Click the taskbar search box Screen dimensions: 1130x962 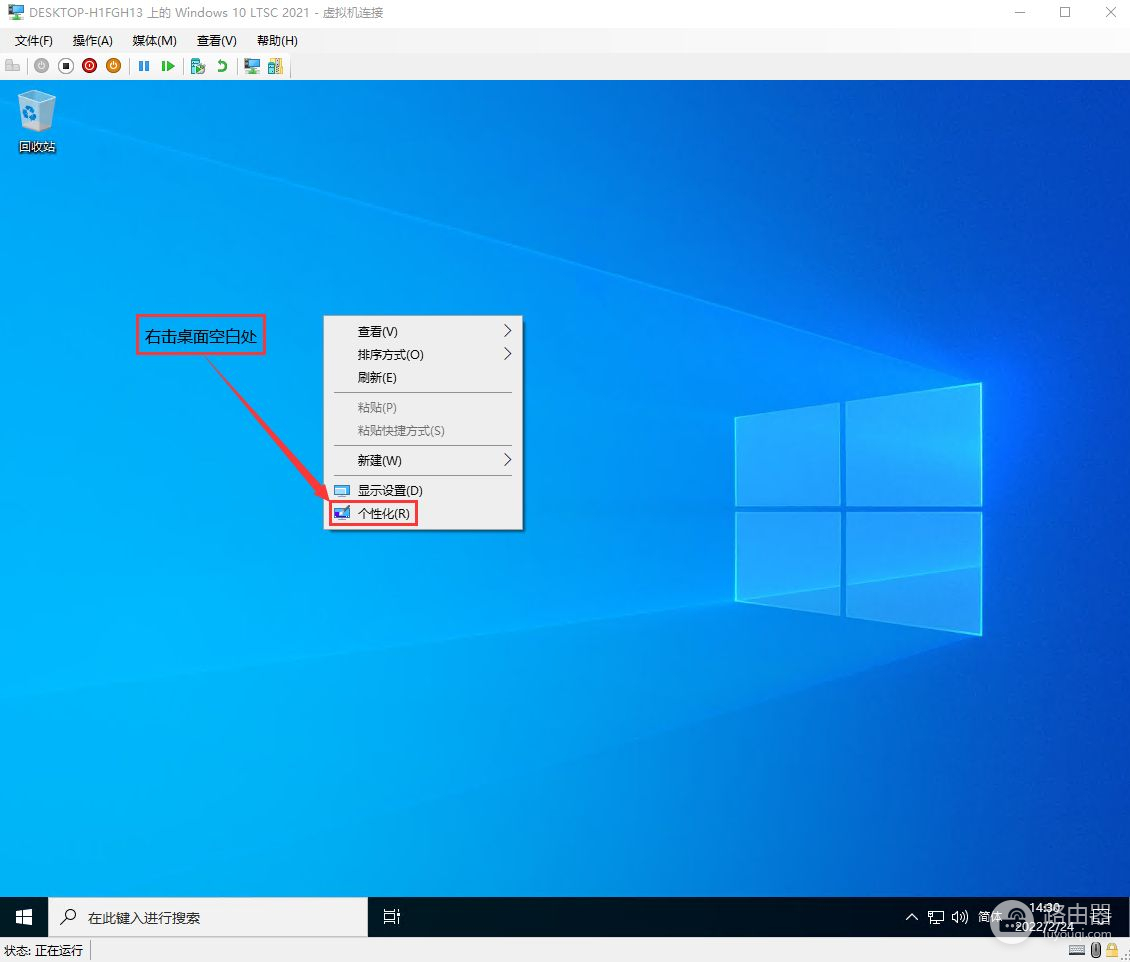[x=208, y=916]
